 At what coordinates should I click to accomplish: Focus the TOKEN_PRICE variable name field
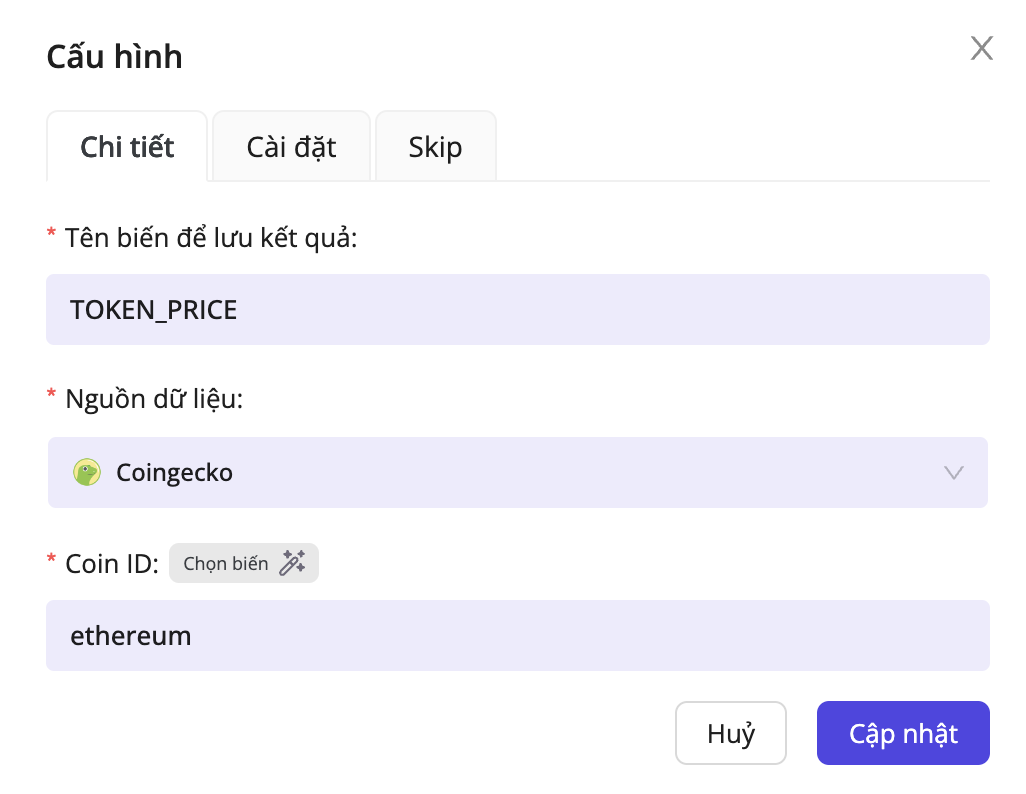517,310
